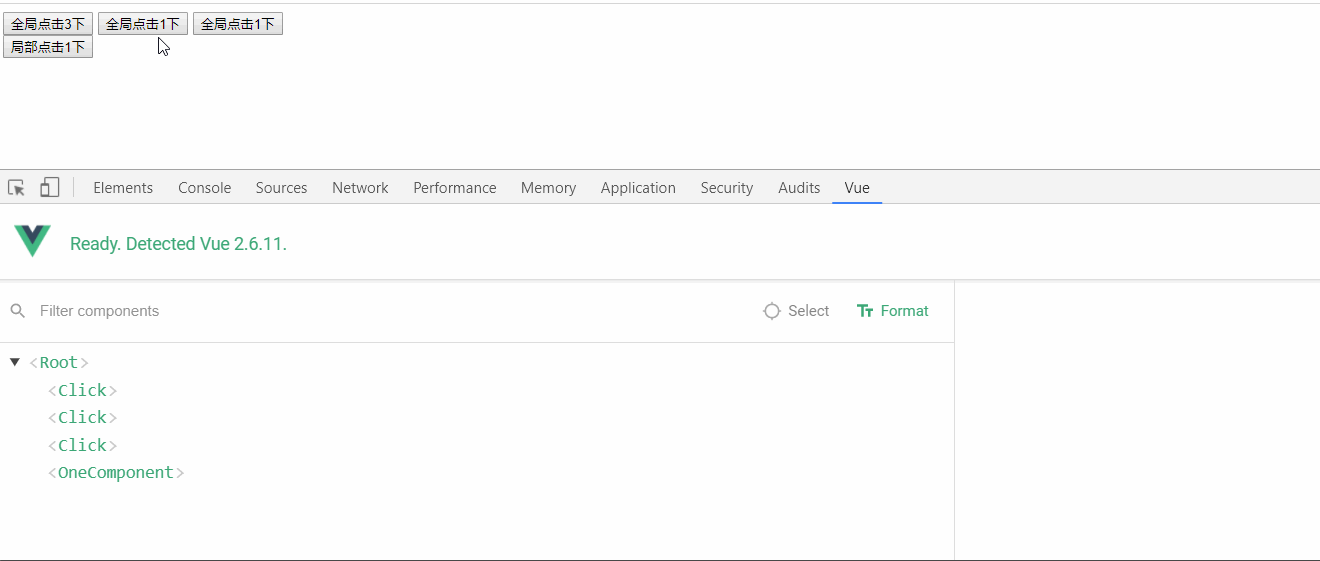Click the search magnifier icon

tap(17, 311)
